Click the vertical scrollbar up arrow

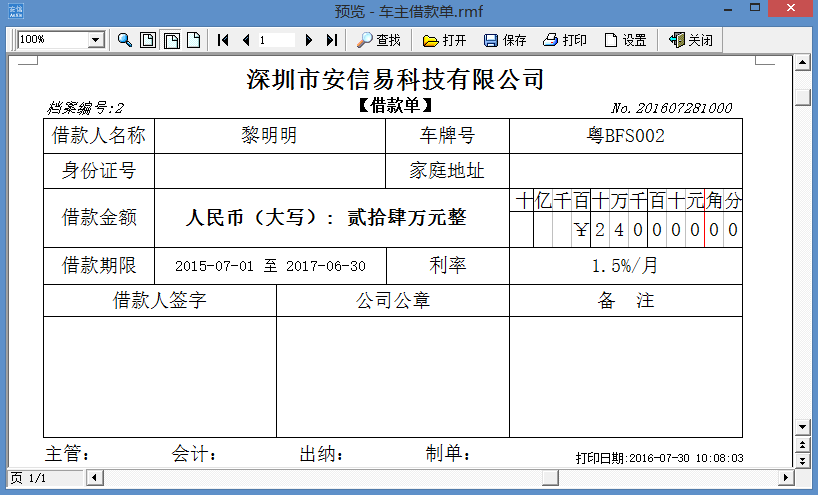pos(802,64)
